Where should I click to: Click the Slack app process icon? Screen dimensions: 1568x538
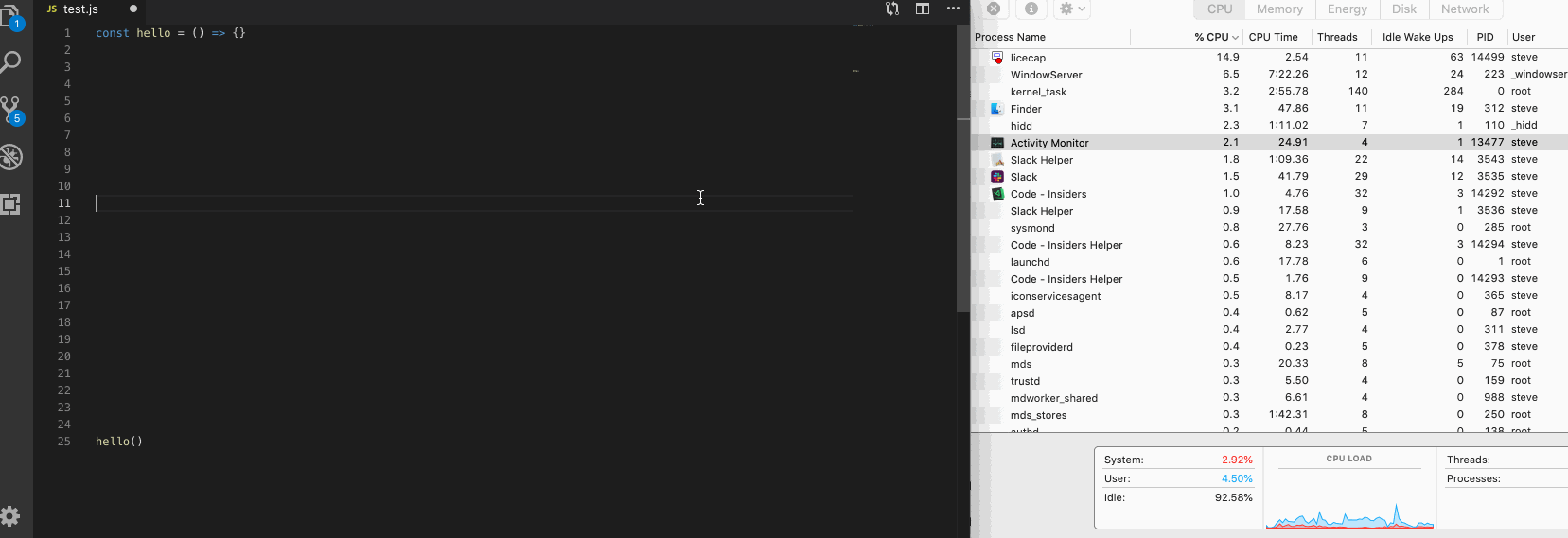(996, 177)
